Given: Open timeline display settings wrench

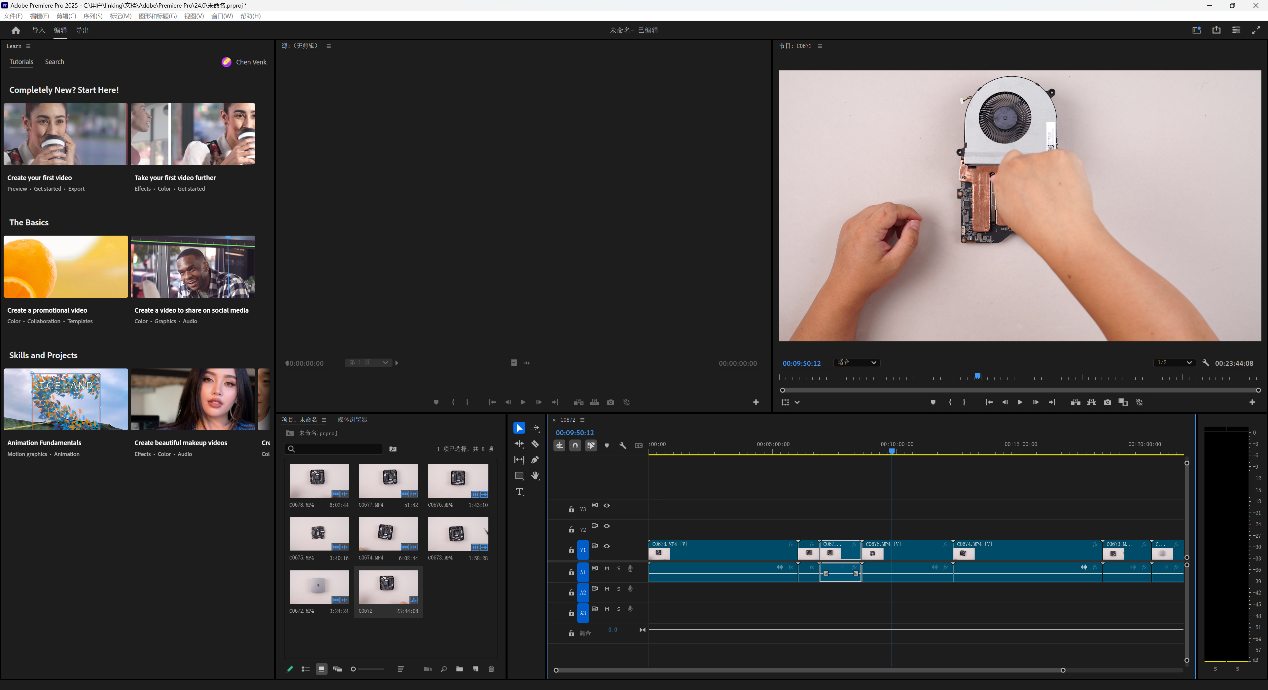Looking at the screenshot, I should click(x=623, y=445).
